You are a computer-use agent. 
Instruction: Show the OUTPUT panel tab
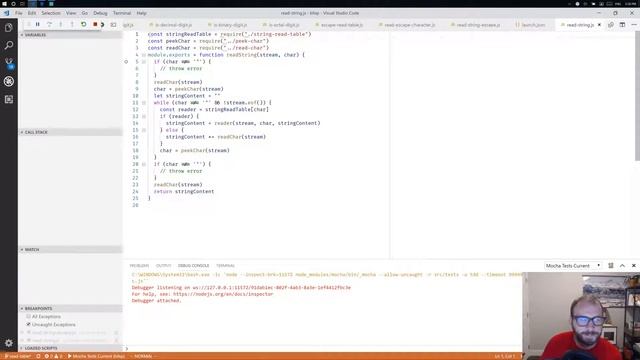[x=163, y=266]
